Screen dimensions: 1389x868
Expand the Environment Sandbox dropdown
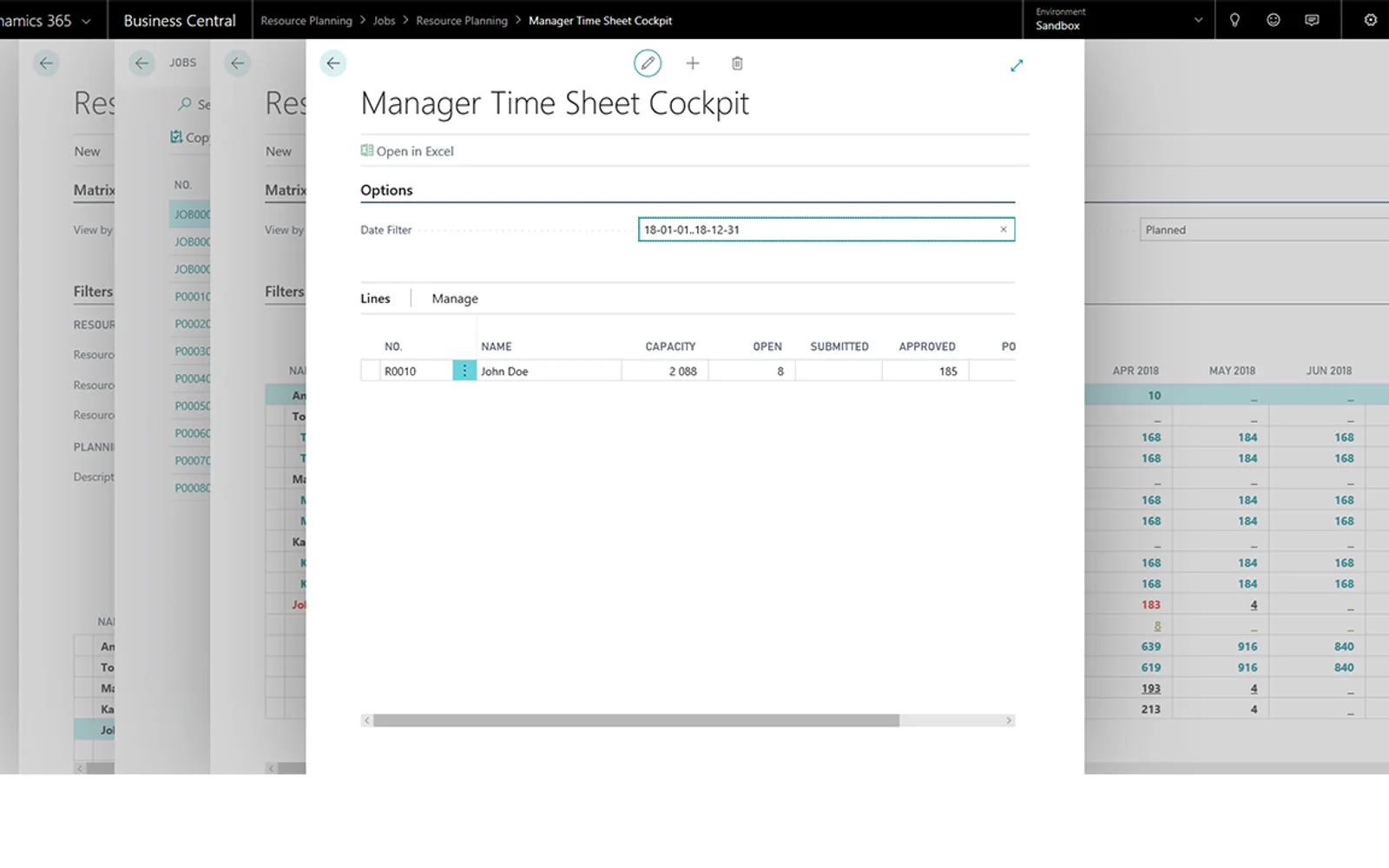click(1199, 20)
